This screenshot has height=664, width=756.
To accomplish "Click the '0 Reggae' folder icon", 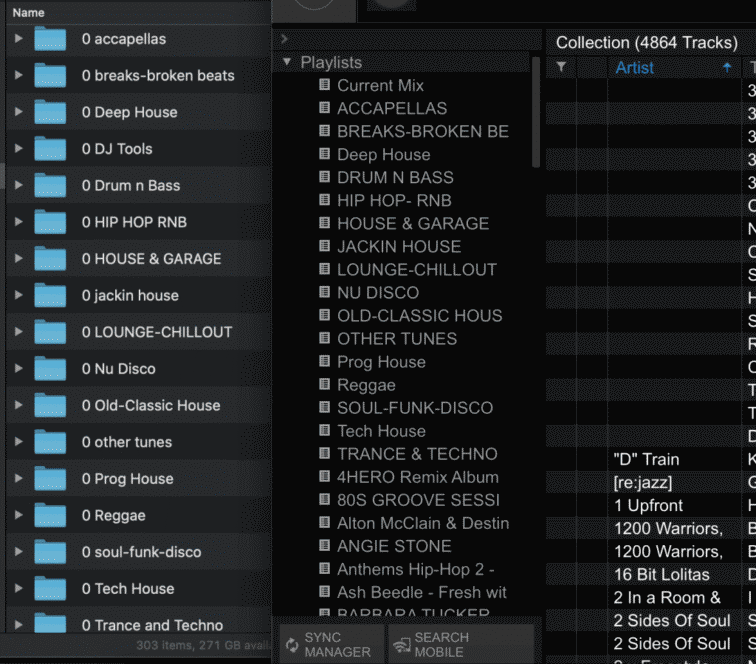I will [50, 515].
